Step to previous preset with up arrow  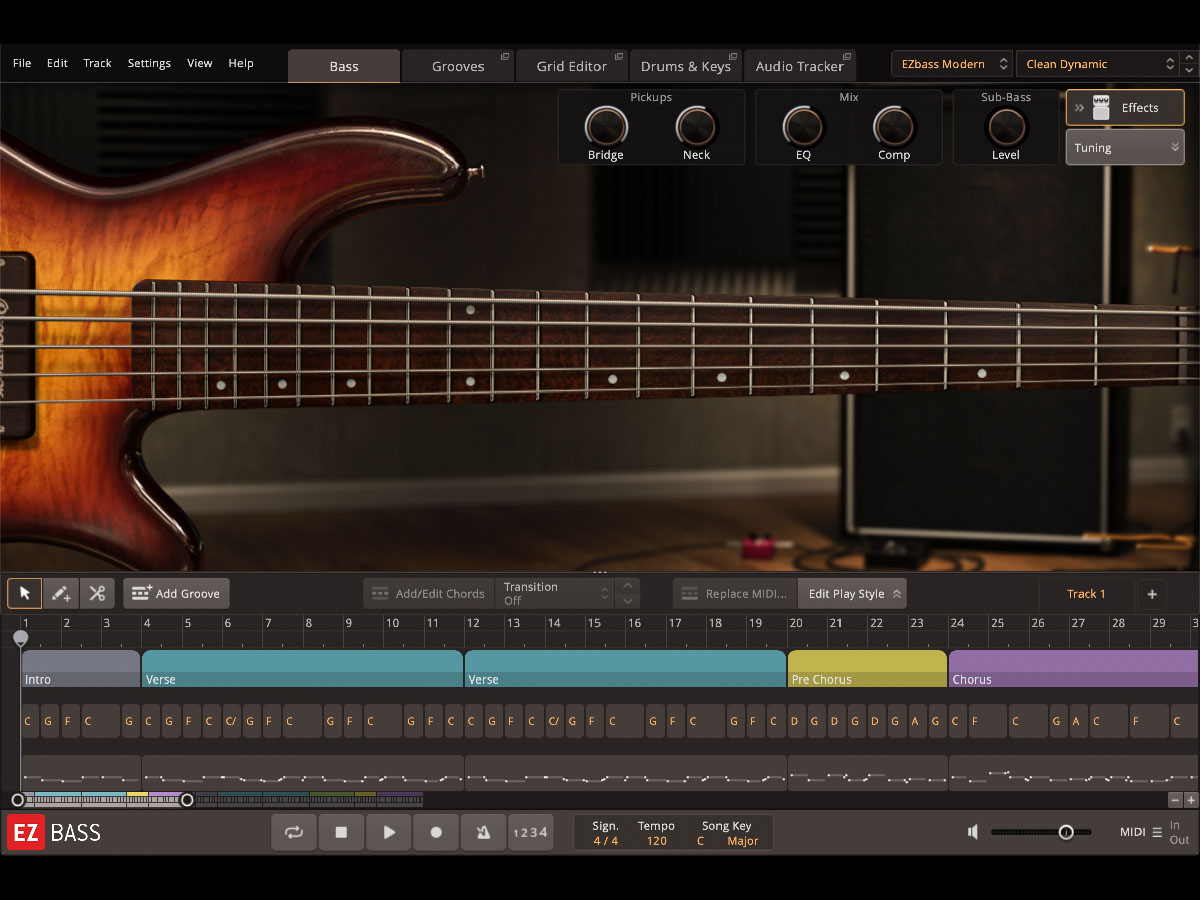tap(1189, 58)
